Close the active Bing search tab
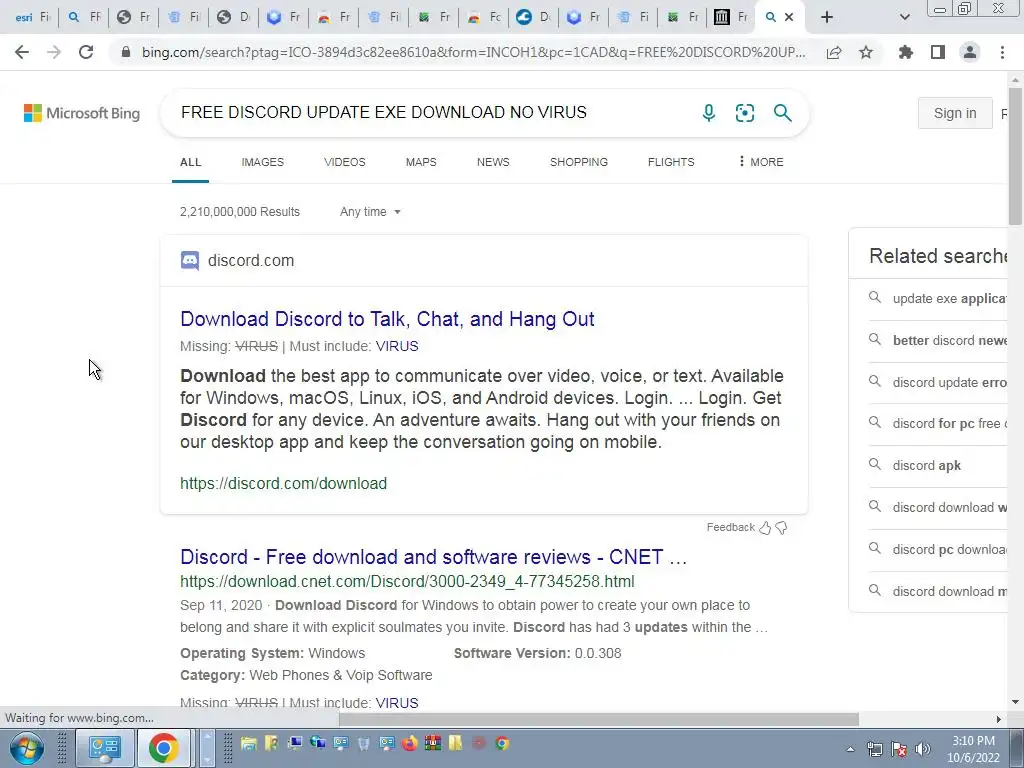This screenshot has height=768, width=1024. point(789,17)
